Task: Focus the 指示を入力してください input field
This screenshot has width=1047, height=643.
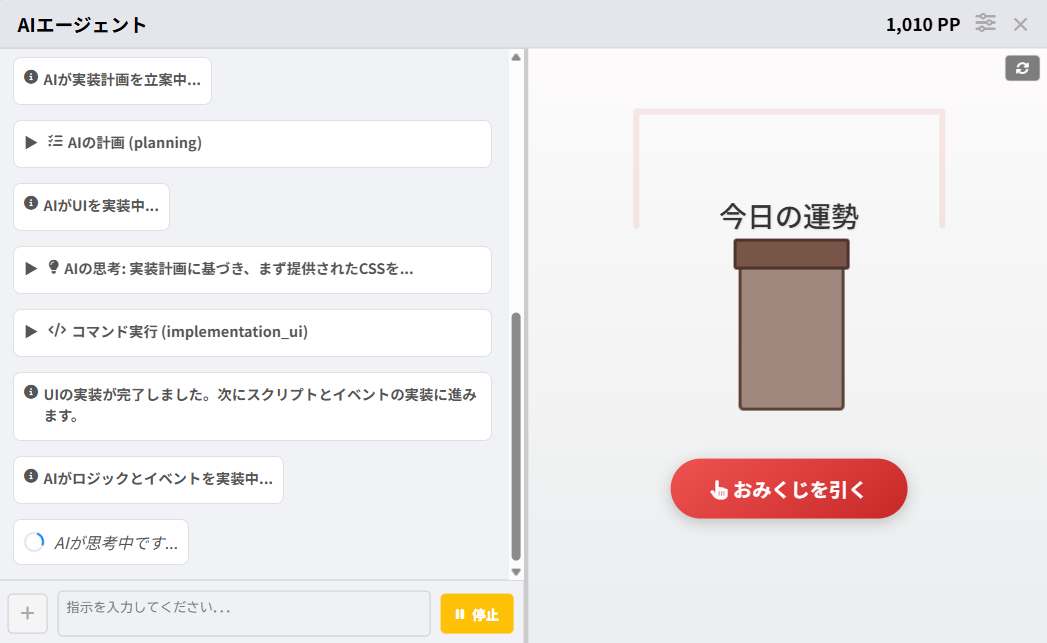Action: pyautogui.click(x=244, y=613)
